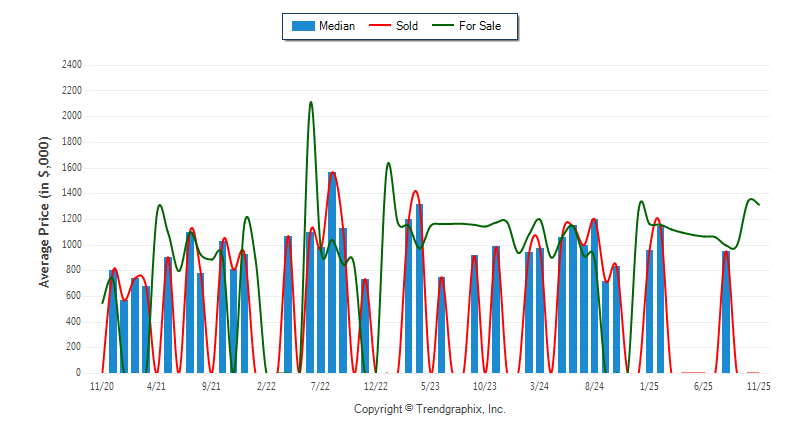Select the 10/23 x-axis date label

(x=485, y=385)
